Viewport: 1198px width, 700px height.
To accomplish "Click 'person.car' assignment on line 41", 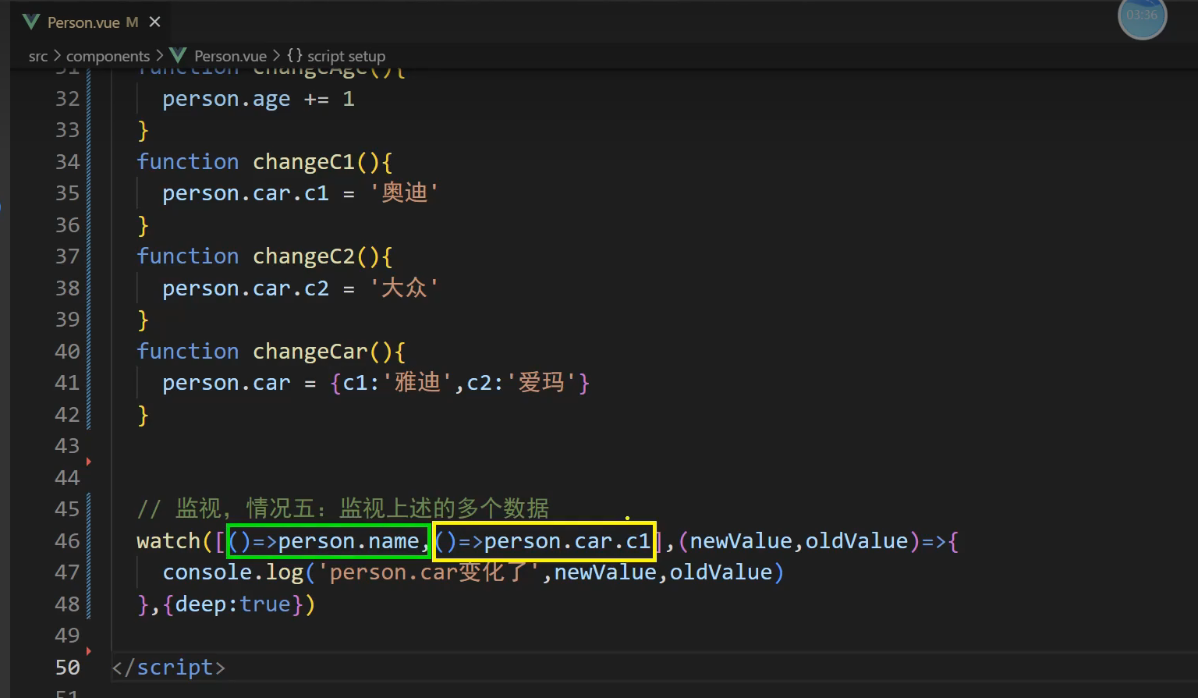I will (226, 384).
